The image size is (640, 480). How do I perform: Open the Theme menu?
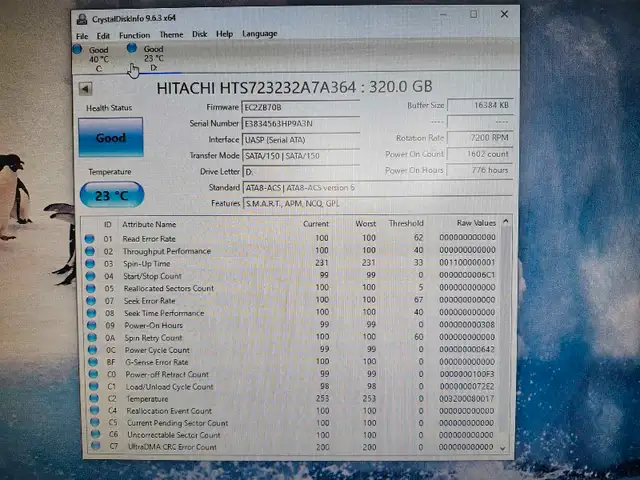pyautogui.click(x=171, y=35)
